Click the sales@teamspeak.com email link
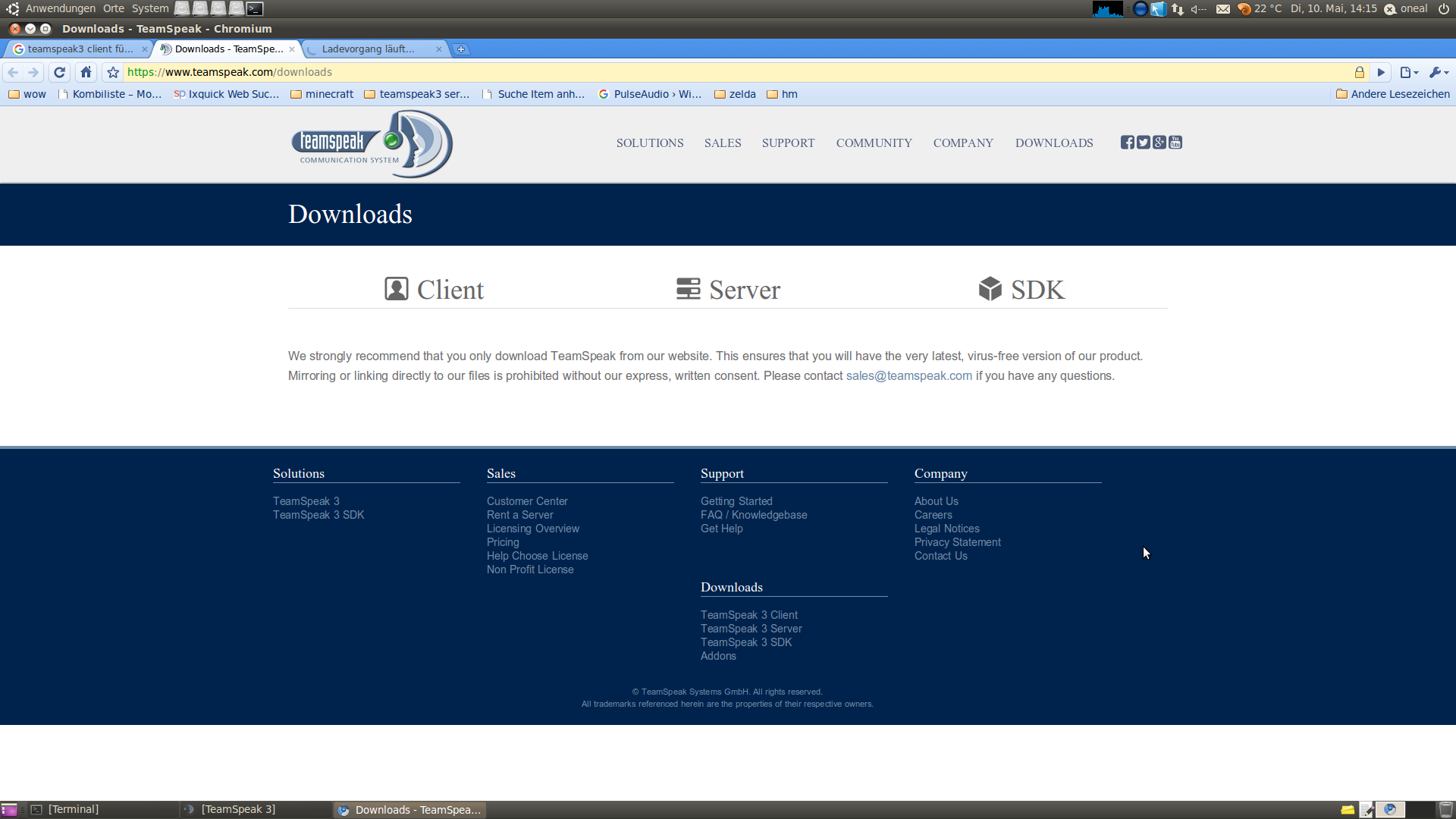 908,376
